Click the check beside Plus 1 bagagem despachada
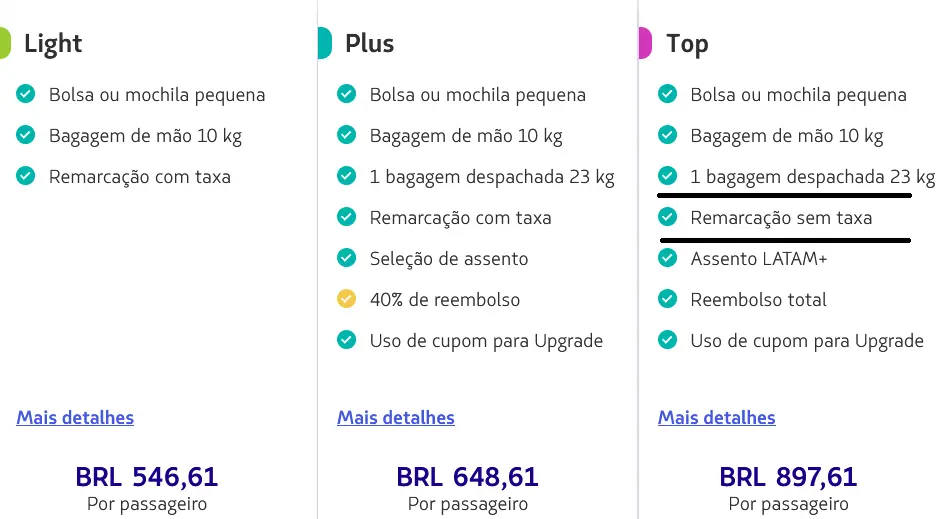 346,177
